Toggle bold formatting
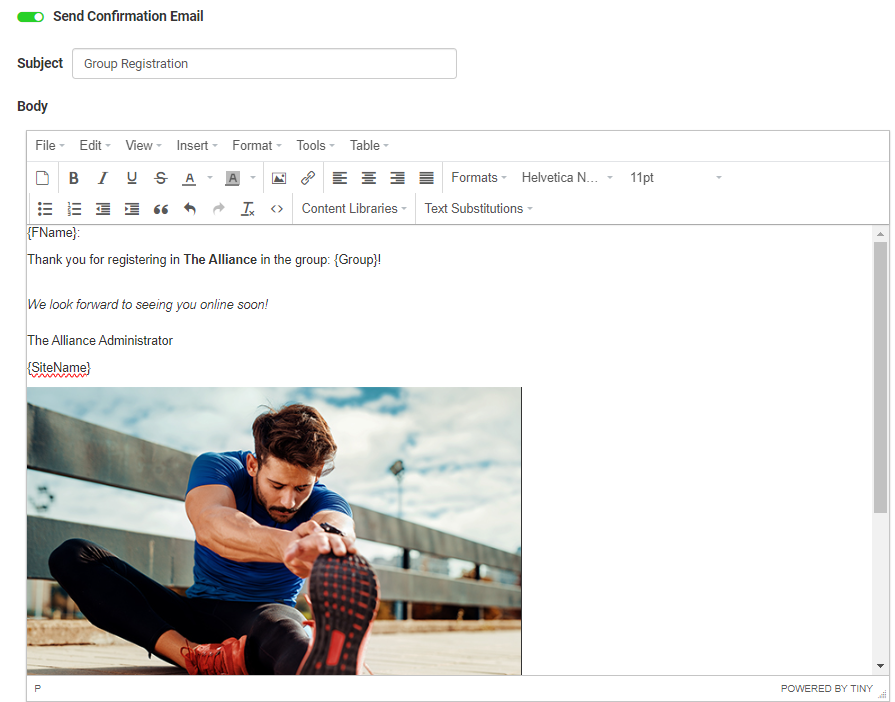895x702 pixels. click(x=74, y=178)
